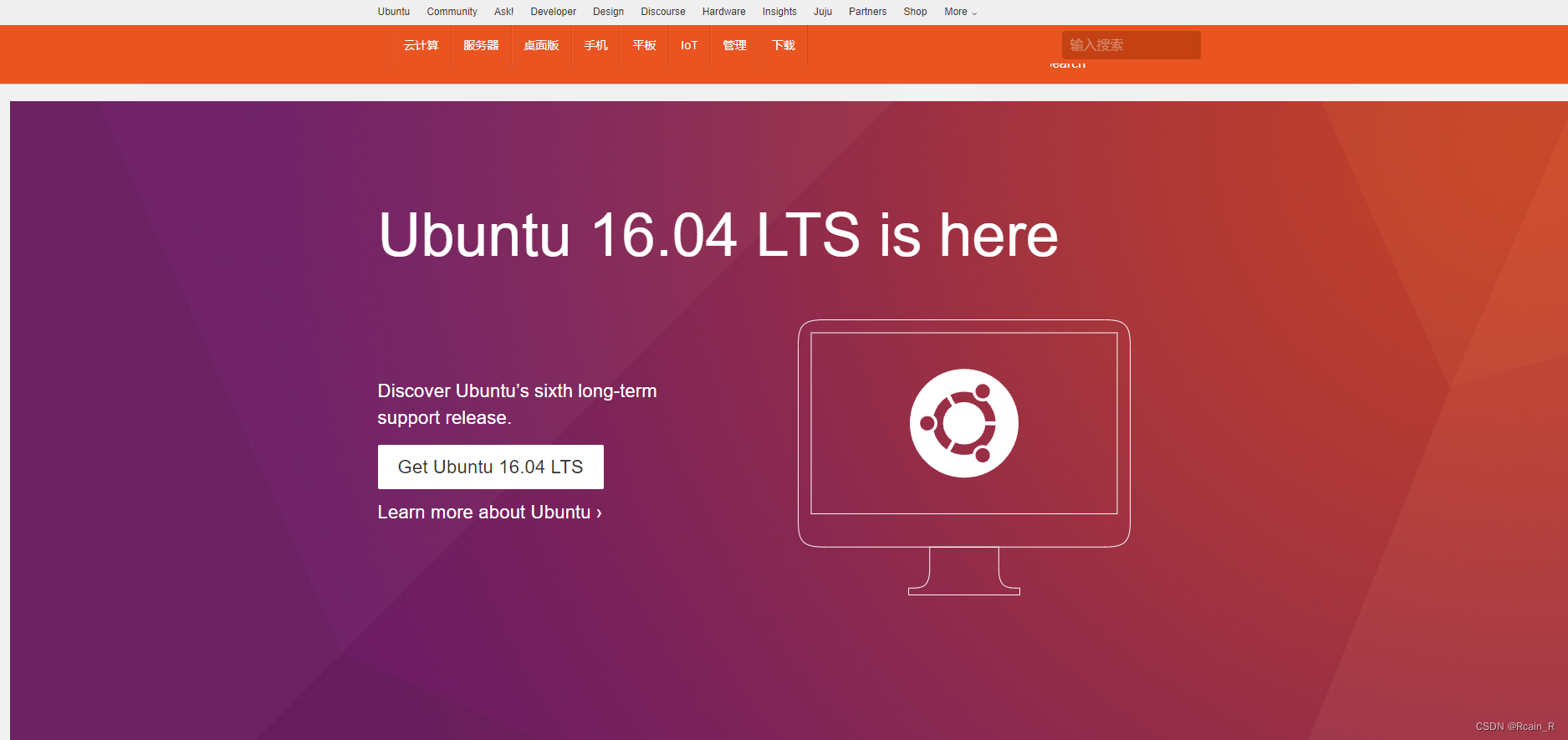This screenshot has height=740, width=1568.
Task: Open the Juju link
Action: tap(823, 12)
